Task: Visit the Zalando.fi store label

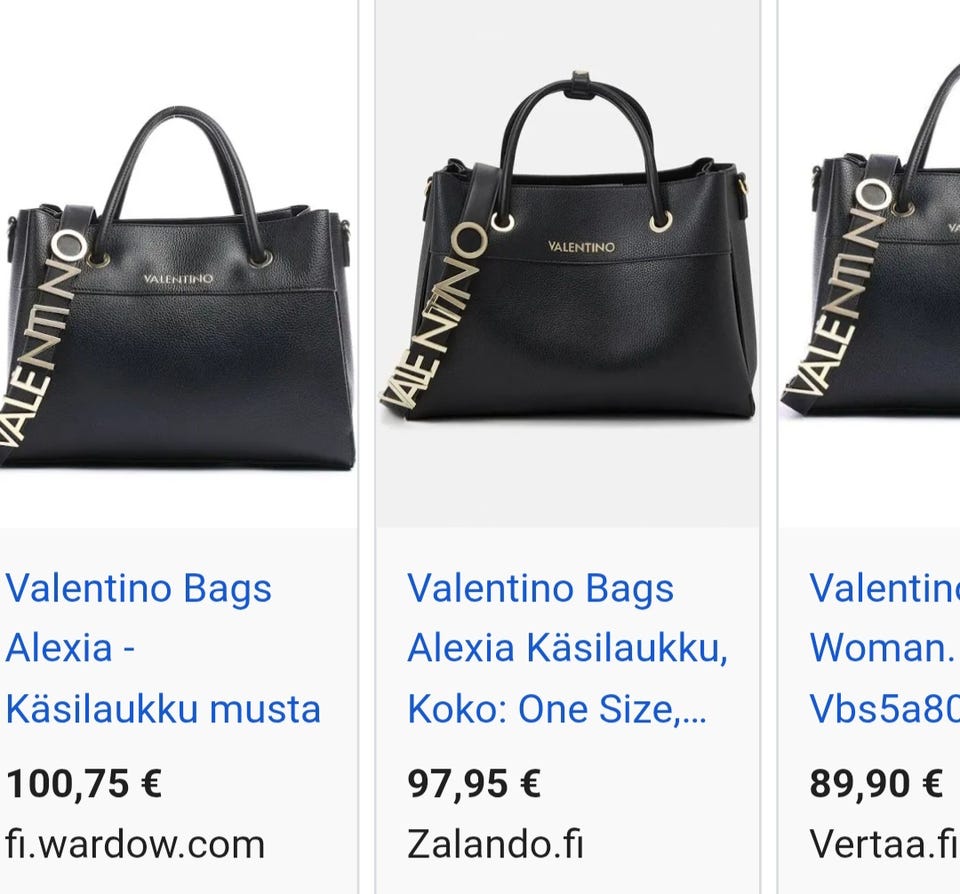Action: tap(495, 844)
